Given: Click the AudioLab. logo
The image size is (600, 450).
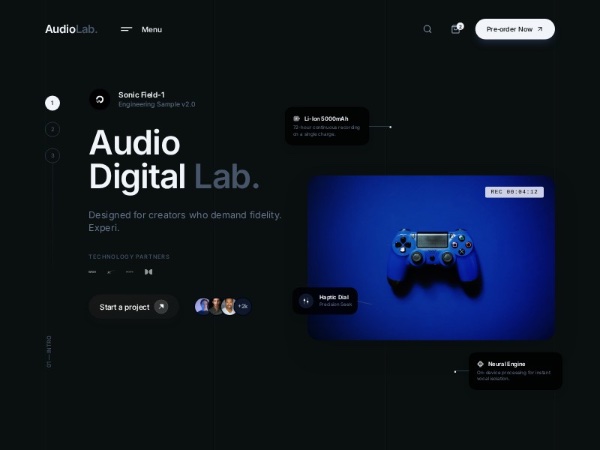Looking at the screenshot, I should click(71, 29).
